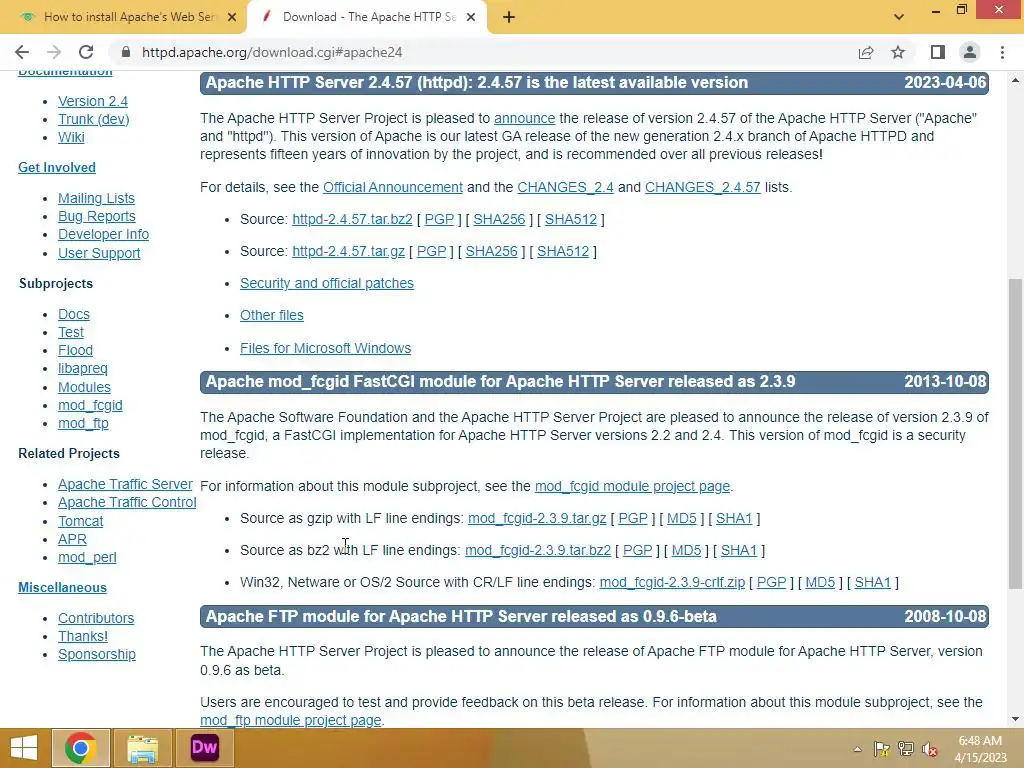Open Tomcat related project link
The height and width of the screenshot is (768, 1024).
(80, 522)
